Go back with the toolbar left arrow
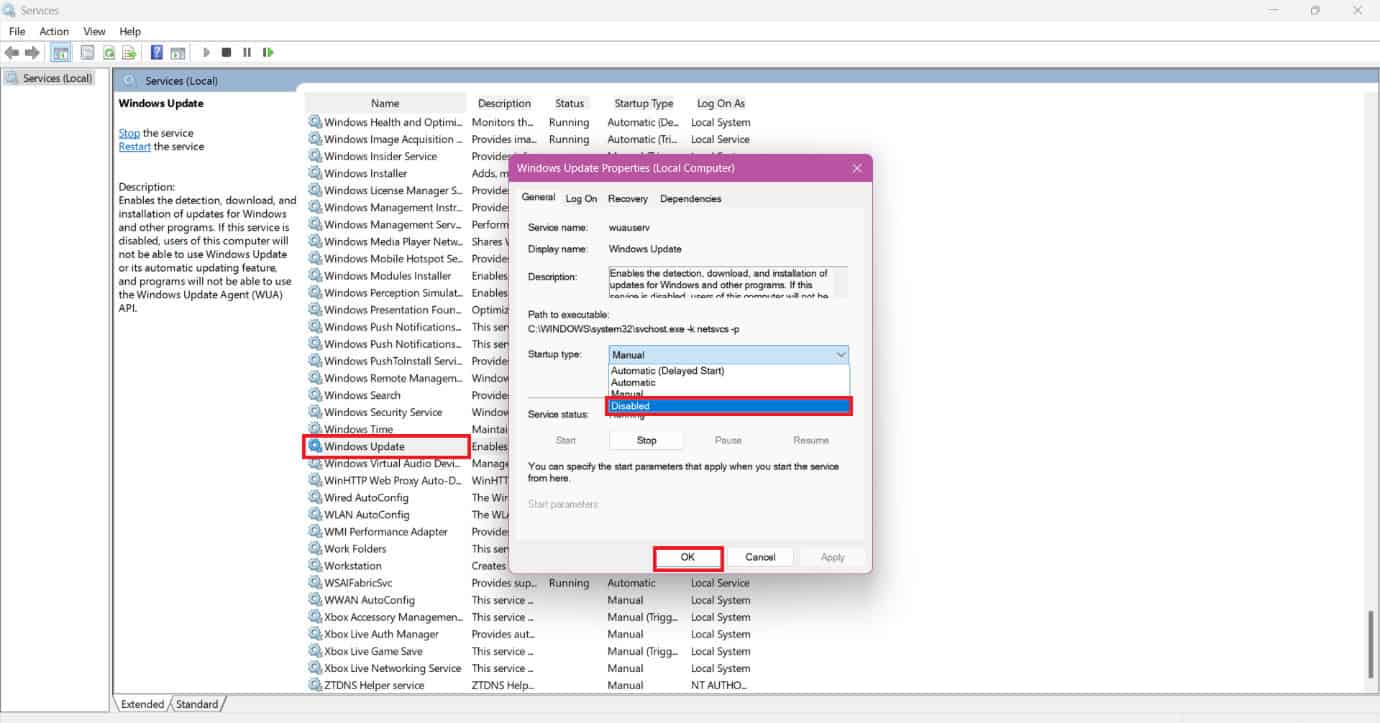Viewport: 1380px width, 723px height. click(x=12, y=53)
